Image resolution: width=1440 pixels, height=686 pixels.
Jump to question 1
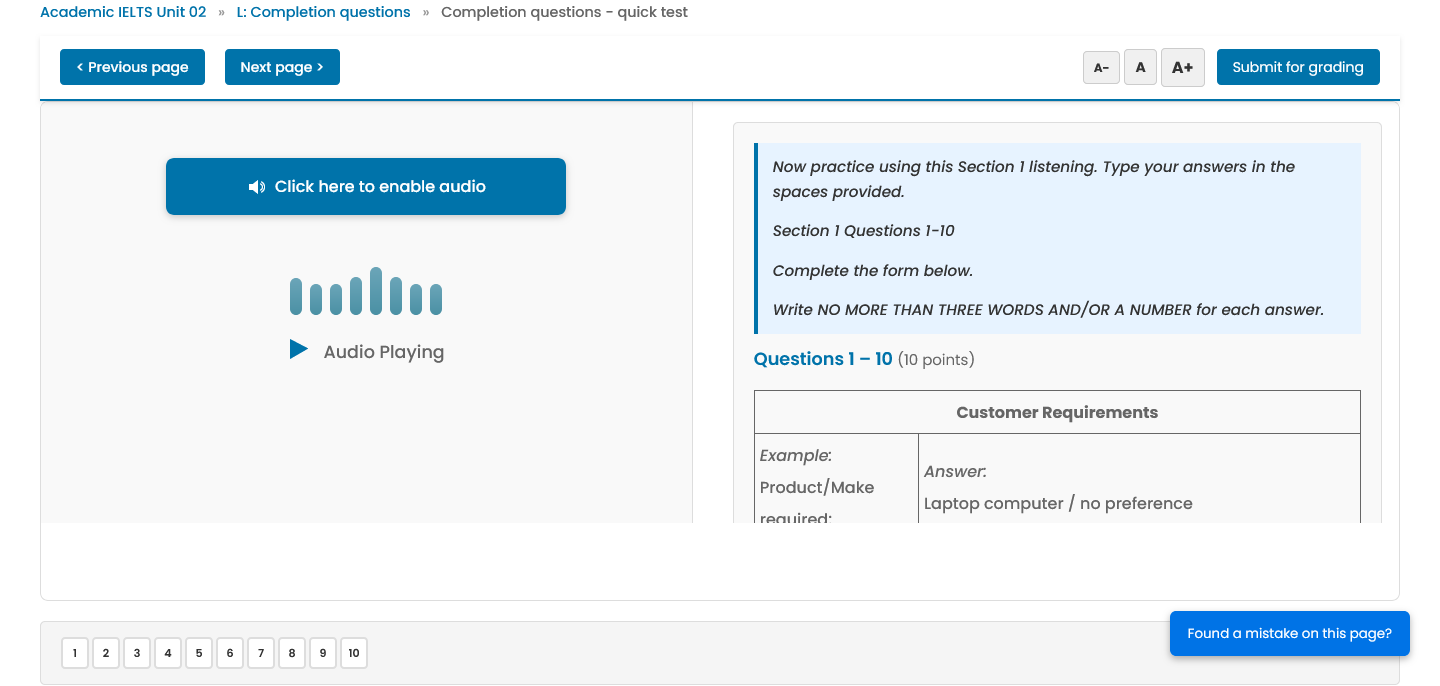[75, 653]
